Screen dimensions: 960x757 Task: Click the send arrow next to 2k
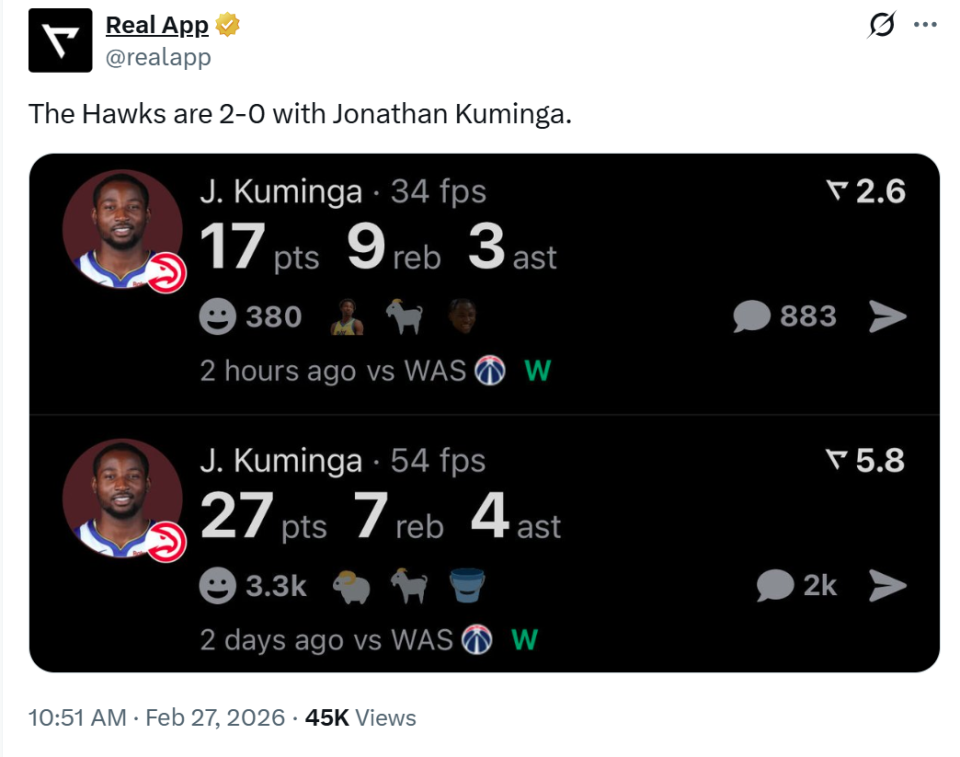tap(887, 585)
